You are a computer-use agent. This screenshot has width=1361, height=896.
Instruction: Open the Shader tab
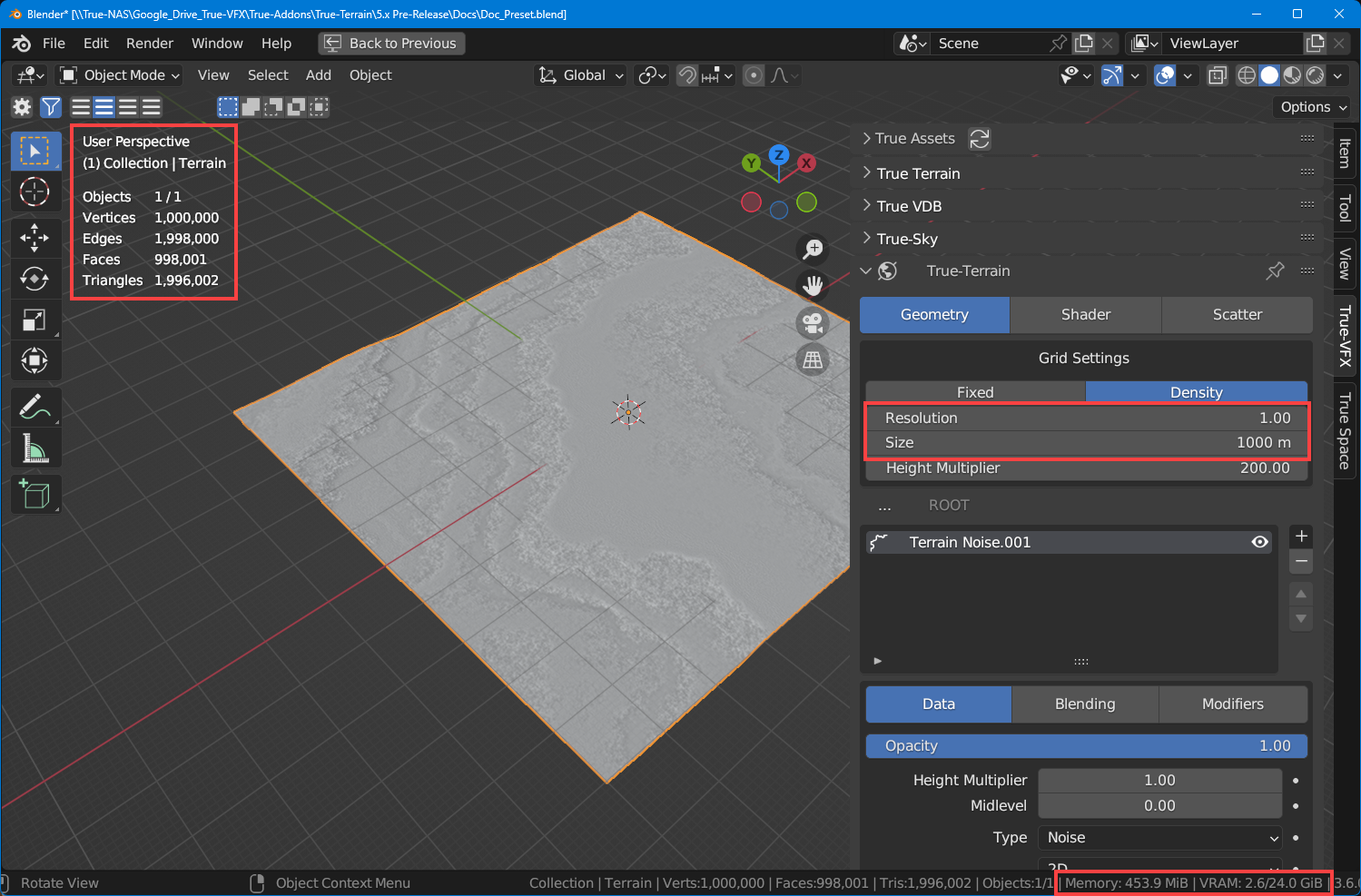coord(1085,315)
